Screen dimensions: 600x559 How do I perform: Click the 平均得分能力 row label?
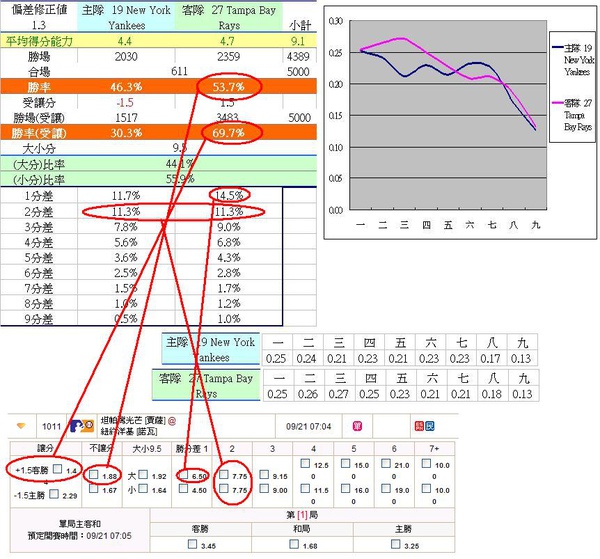click(39, 41)
